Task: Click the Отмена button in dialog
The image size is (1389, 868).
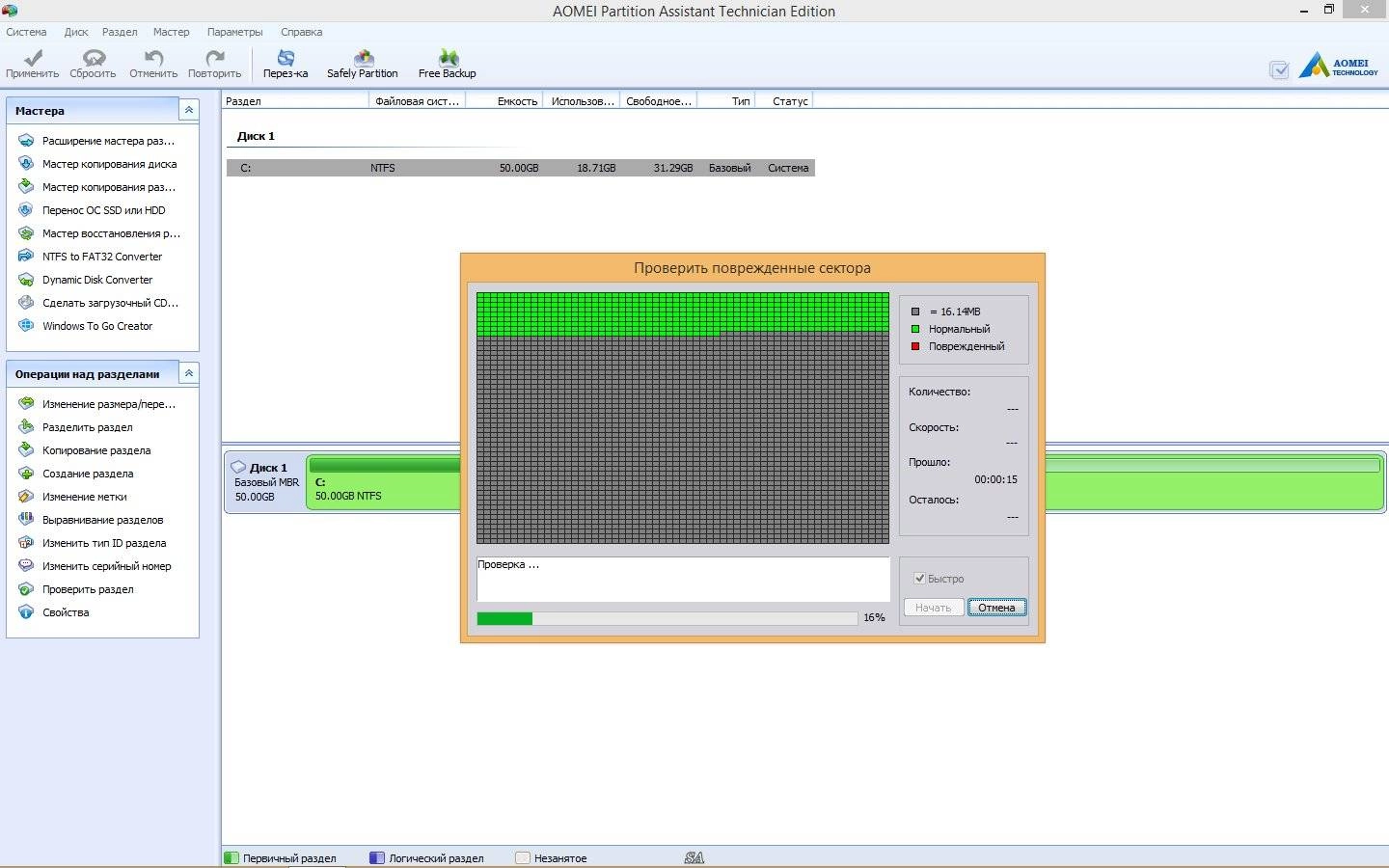Action: point(996,608)
